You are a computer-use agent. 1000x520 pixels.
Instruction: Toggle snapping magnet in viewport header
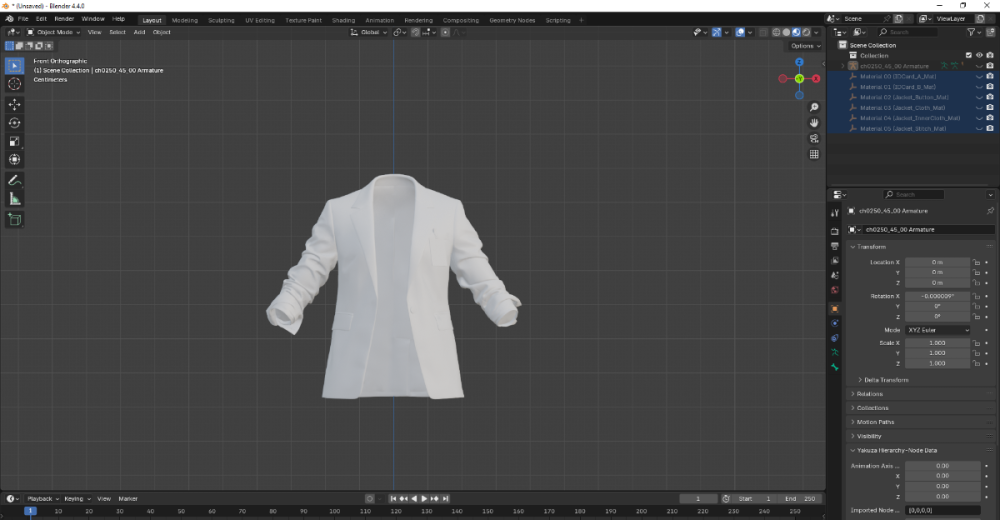415,32
